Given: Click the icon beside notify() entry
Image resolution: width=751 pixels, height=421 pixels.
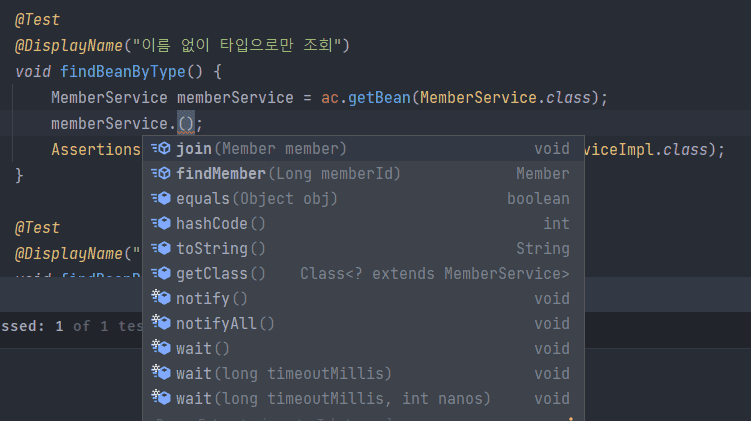Looking at the screenshot, I should pos(161,299).
